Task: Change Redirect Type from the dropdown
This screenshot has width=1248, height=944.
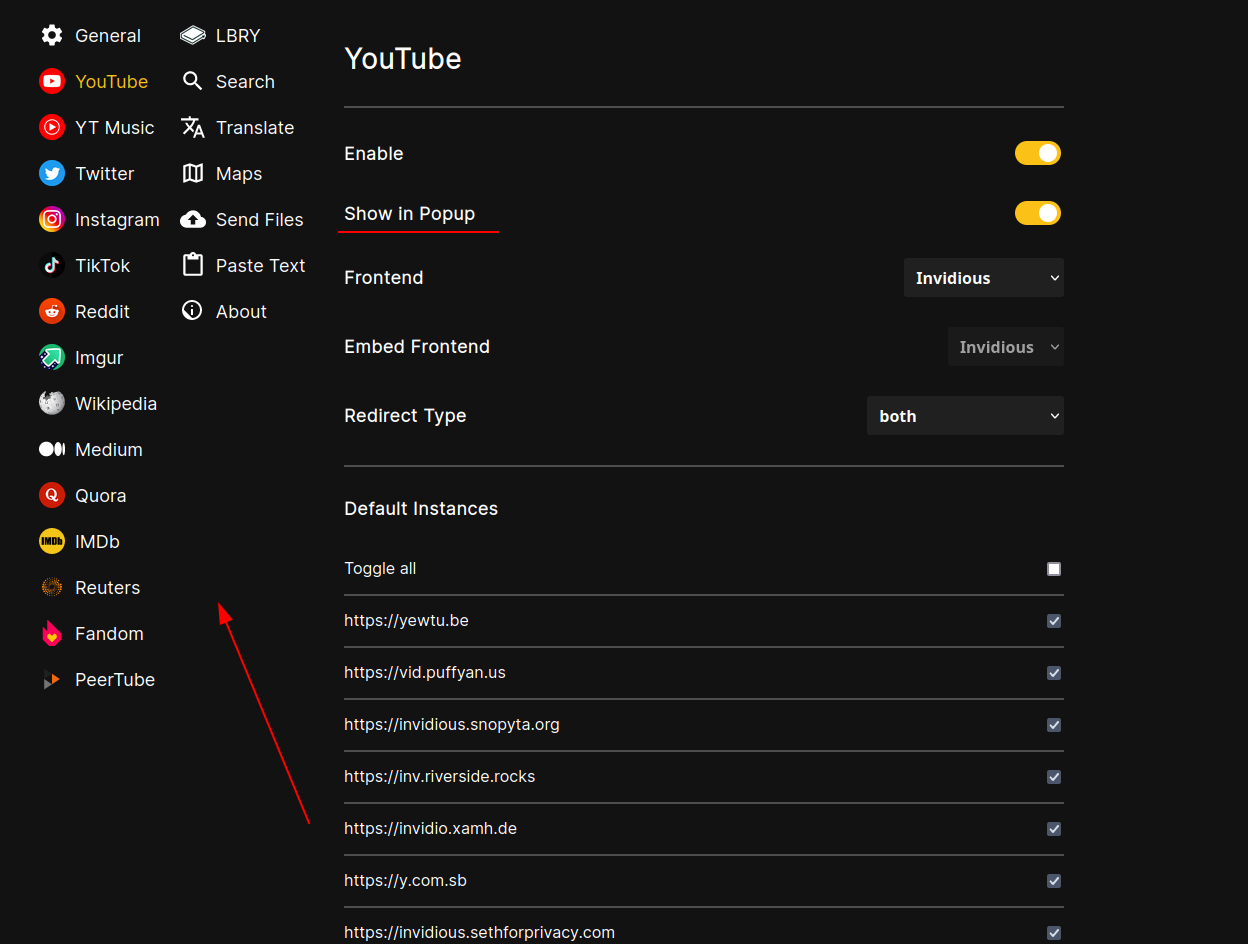Action: point(964,415)
